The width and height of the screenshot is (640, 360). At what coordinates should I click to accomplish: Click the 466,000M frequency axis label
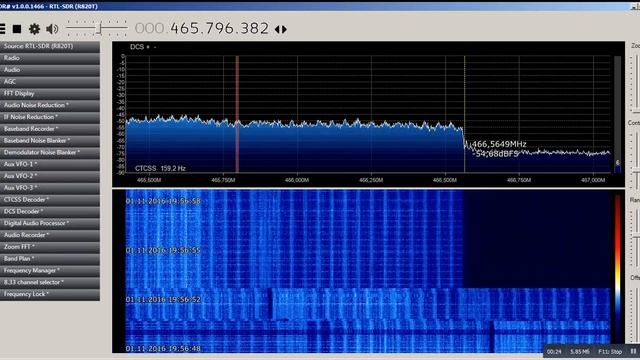(297, 180)
